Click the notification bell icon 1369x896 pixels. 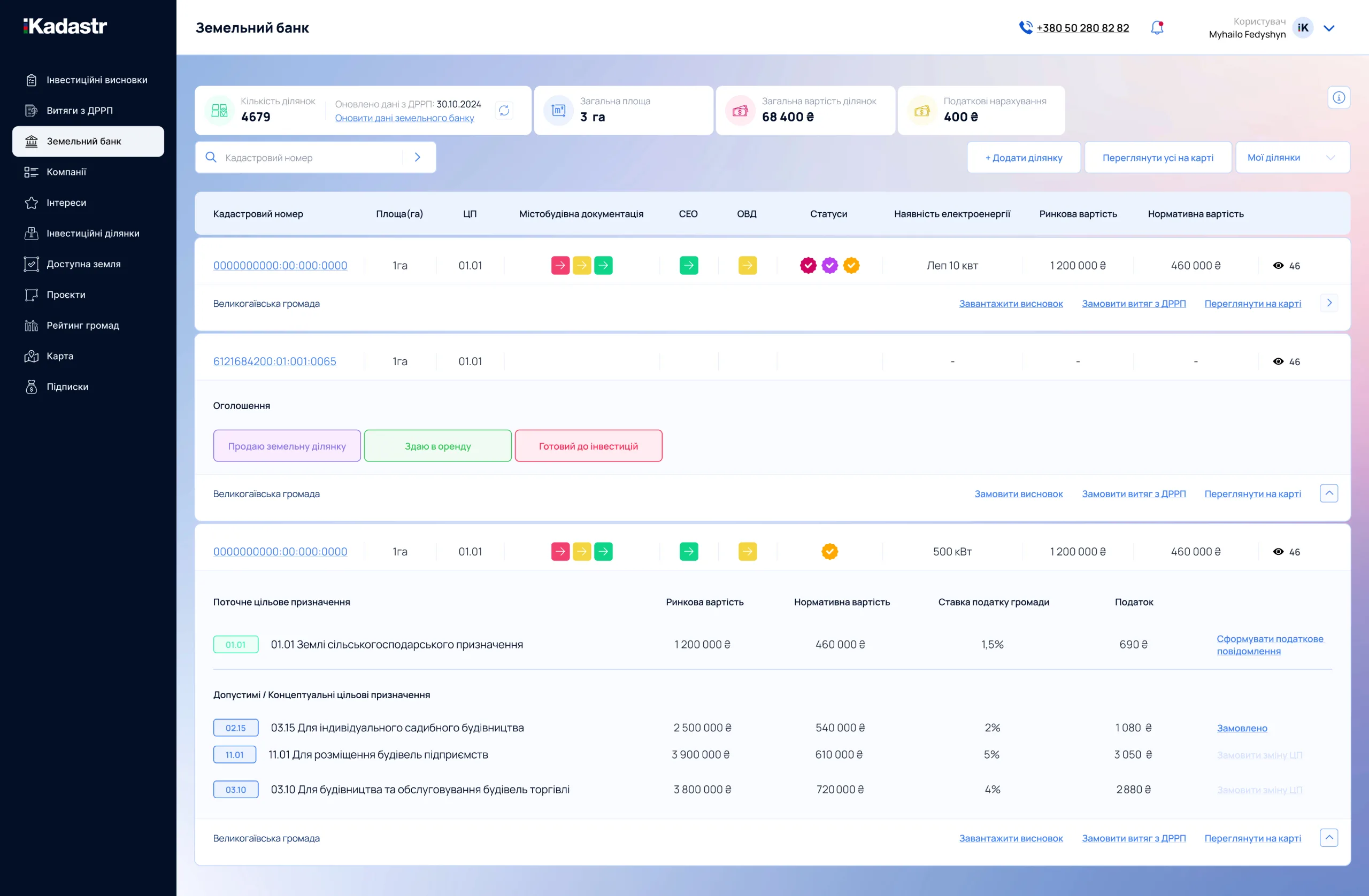[x=1157, y=28]
